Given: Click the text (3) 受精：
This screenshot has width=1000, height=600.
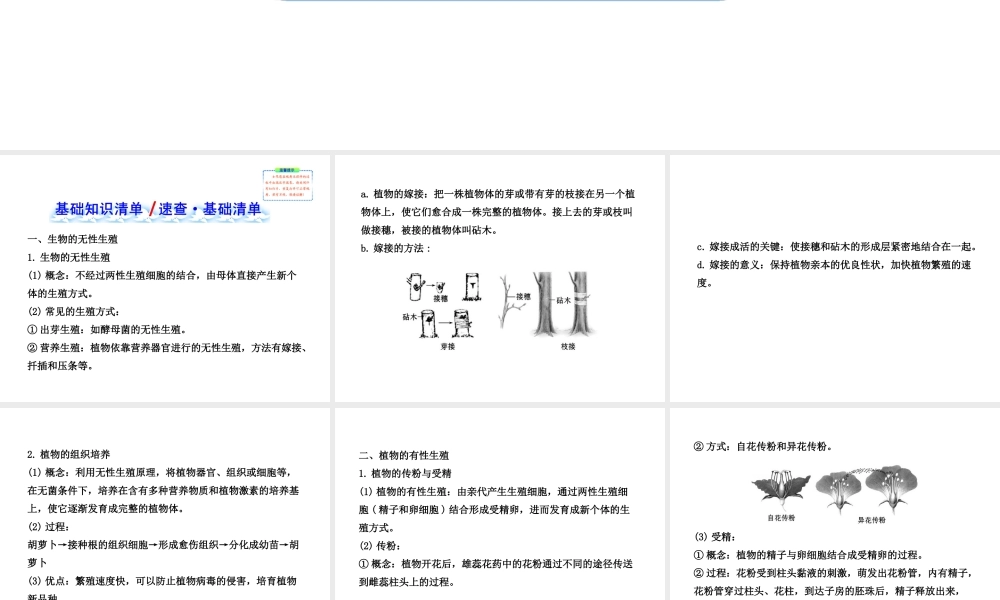Looking at the screenshot, I should 715,537.
